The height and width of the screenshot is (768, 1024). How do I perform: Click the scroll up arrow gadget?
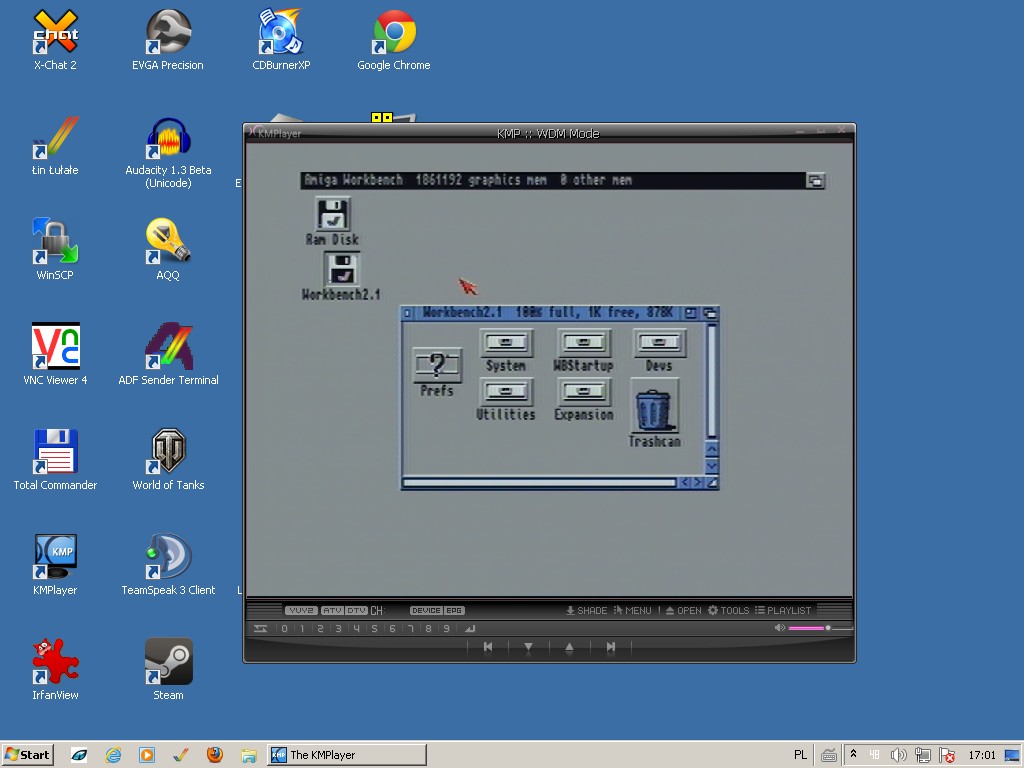(712, 449)
